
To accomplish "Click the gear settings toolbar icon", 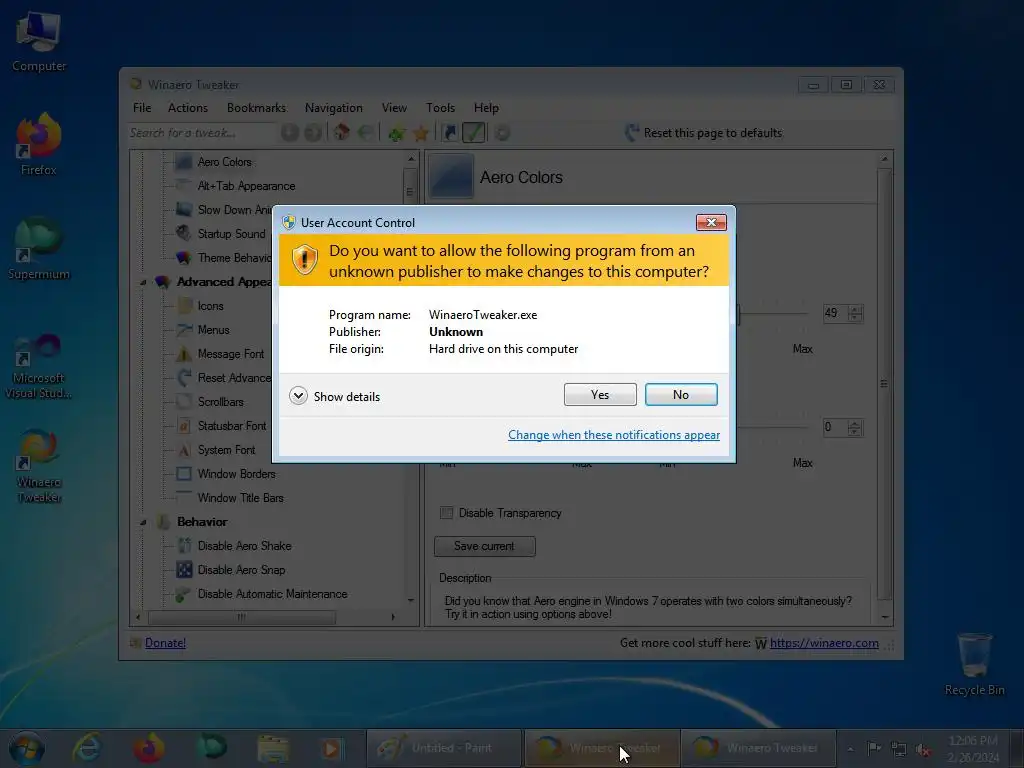I will click(502, 133).
